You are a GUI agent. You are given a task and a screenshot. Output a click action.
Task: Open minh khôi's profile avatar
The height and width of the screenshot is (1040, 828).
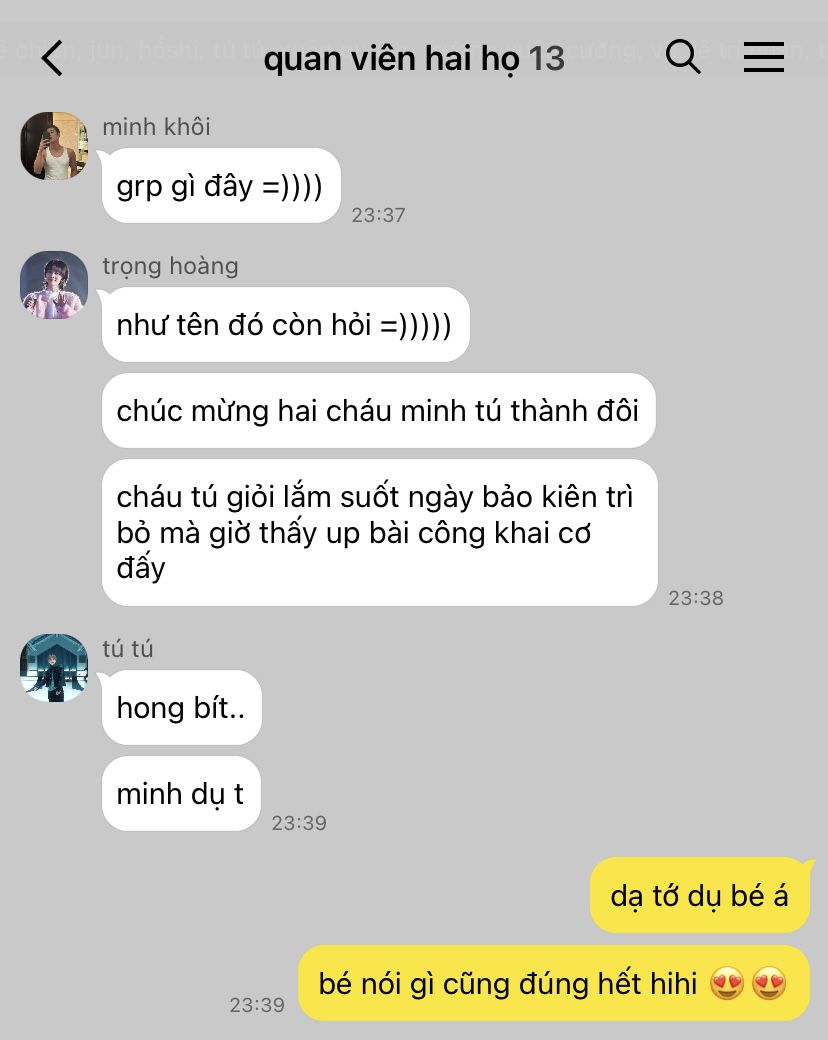click(x=54, y=146)
